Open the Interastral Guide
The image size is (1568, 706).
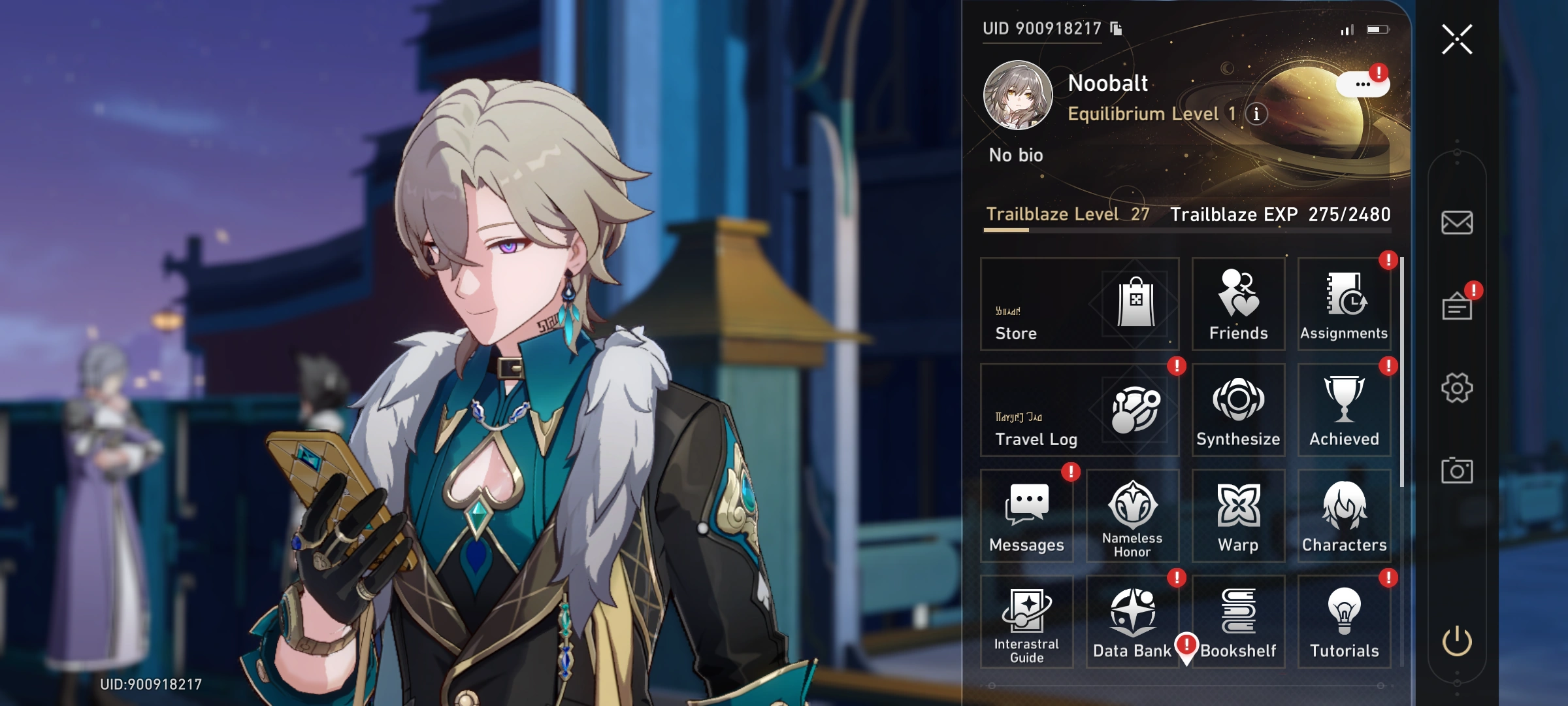click(x=1026, y=622)
